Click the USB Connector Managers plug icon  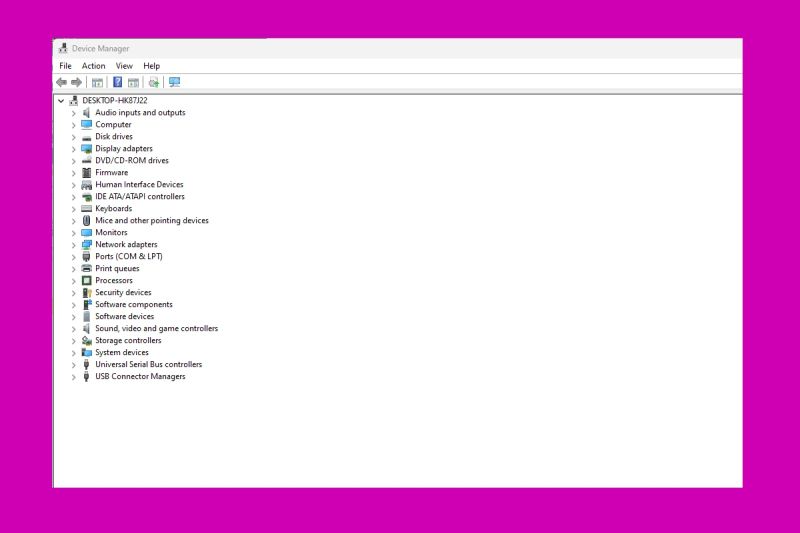87,376
